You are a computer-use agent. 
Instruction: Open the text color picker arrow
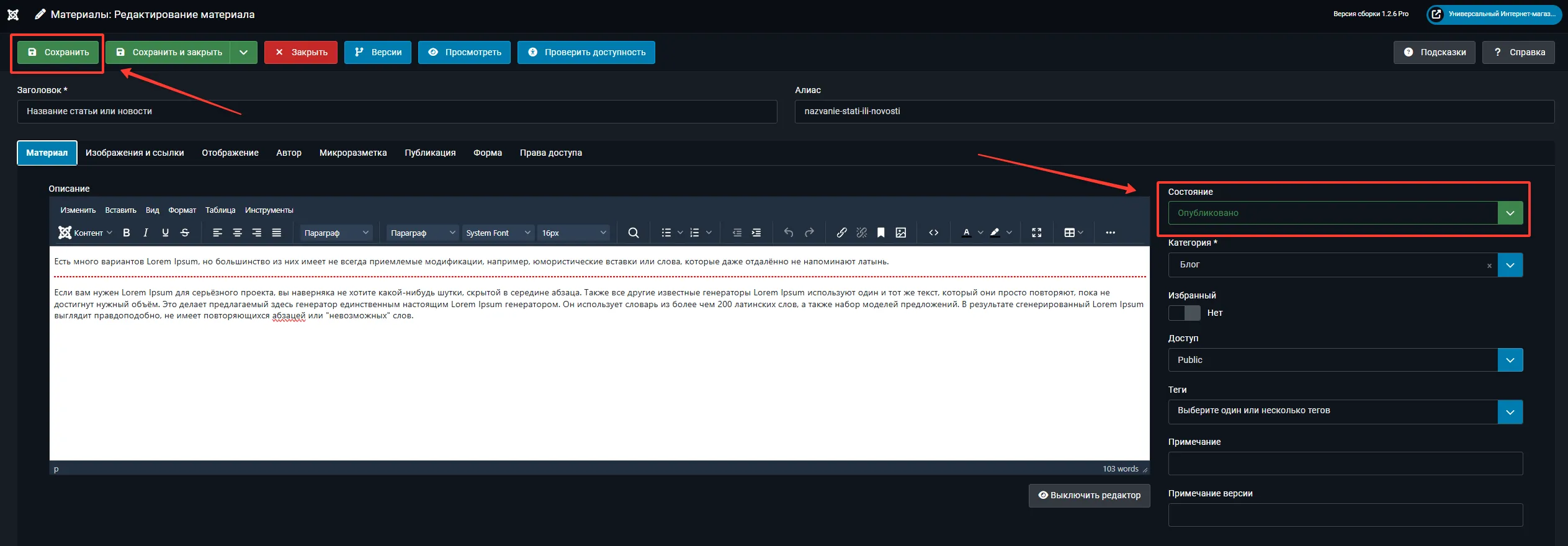pos(980,233)
